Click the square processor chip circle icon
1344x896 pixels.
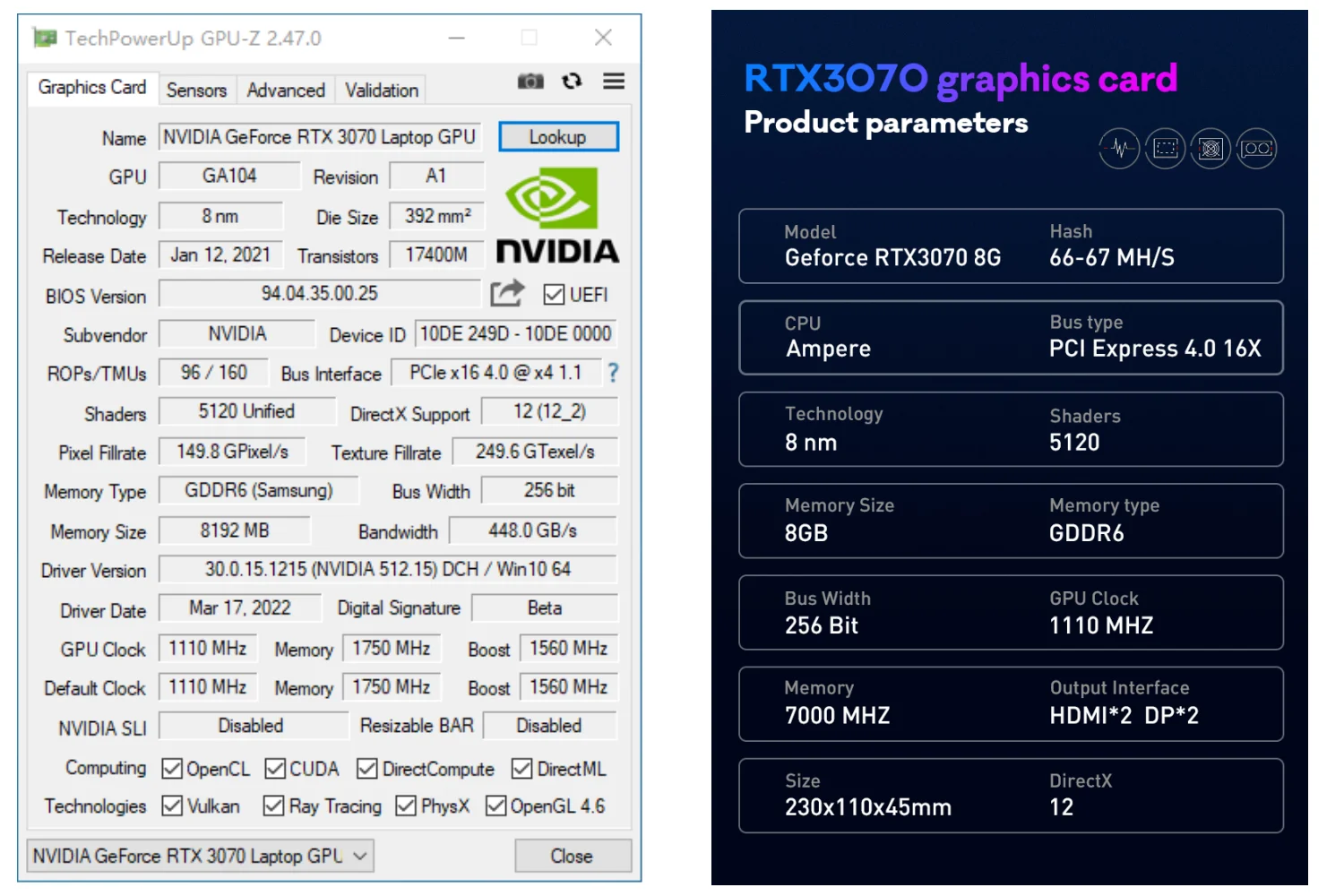(1211, 149)
